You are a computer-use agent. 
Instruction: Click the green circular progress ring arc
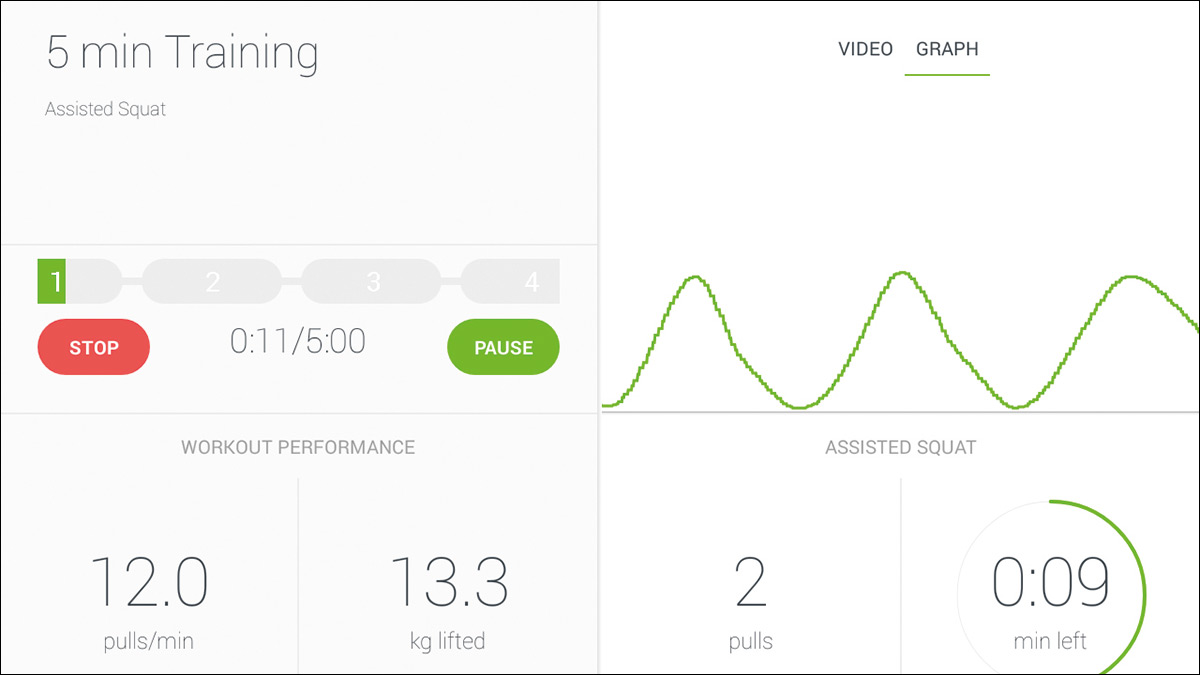[1144, 590]
